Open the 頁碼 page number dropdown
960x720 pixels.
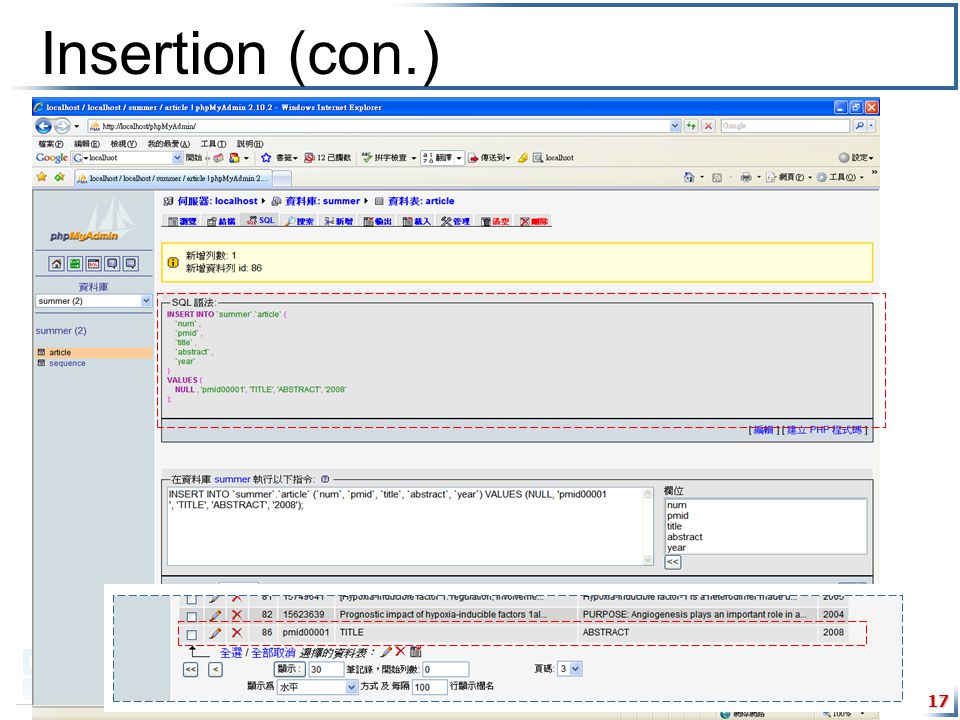569,669
